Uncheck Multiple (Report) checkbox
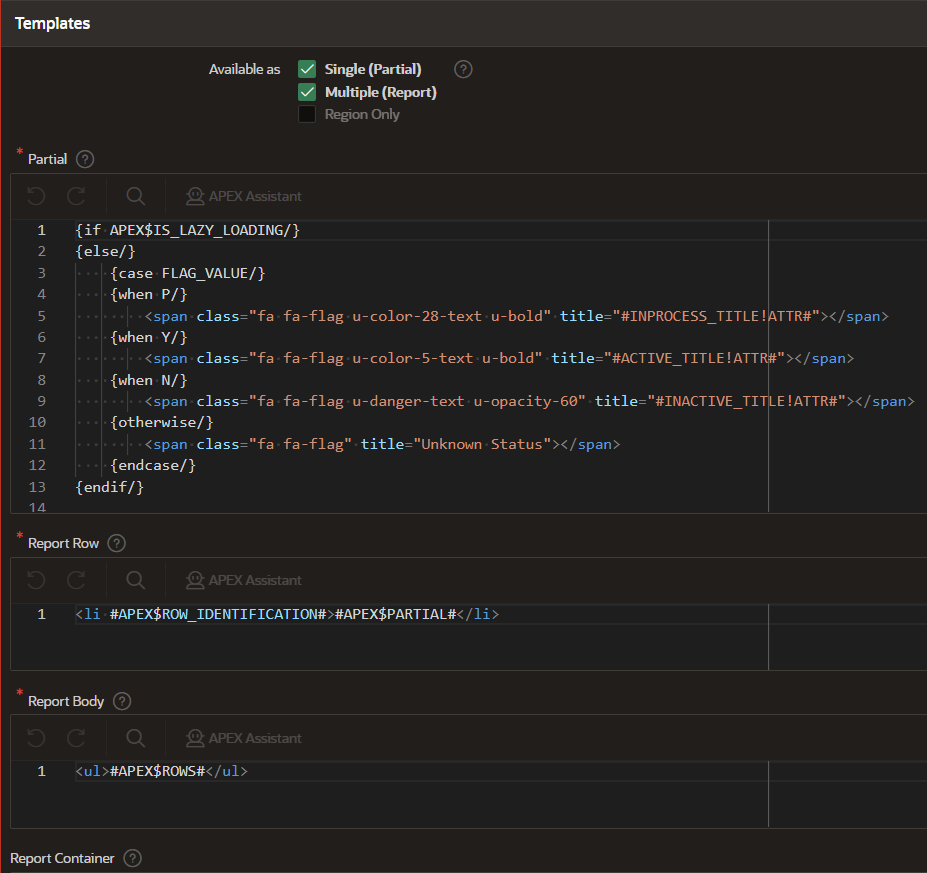The height and width of the screenshot is (873, 927). (x=307, y=92)
